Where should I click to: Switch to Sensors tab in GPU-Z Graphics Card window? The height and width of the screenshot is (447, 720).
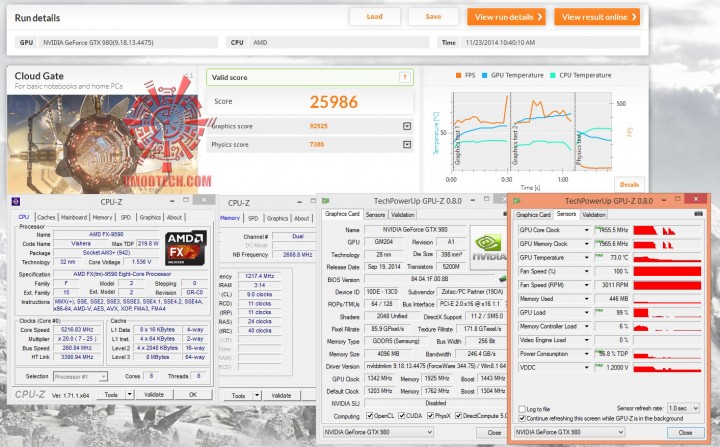coord(375,215)
